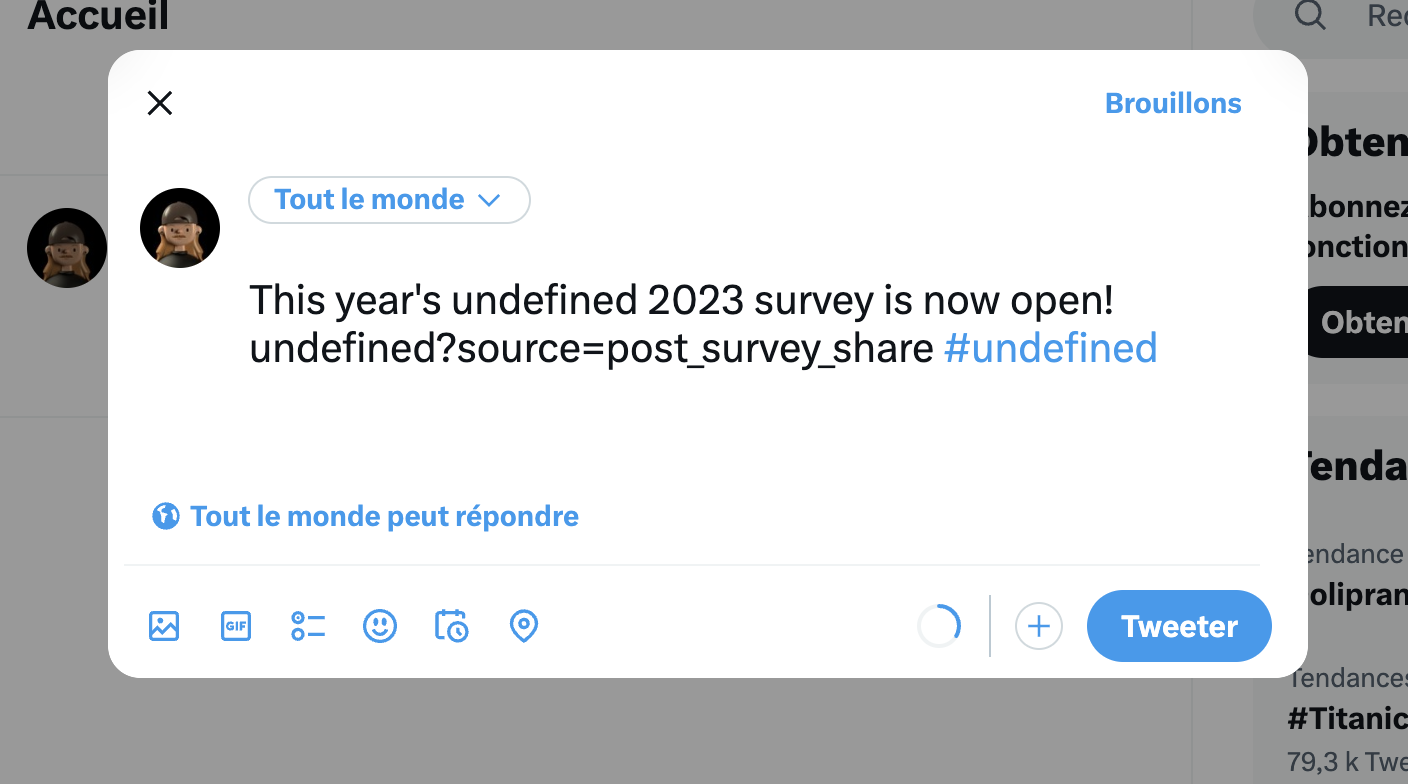Tag a location in the tweet

(523, 626)
